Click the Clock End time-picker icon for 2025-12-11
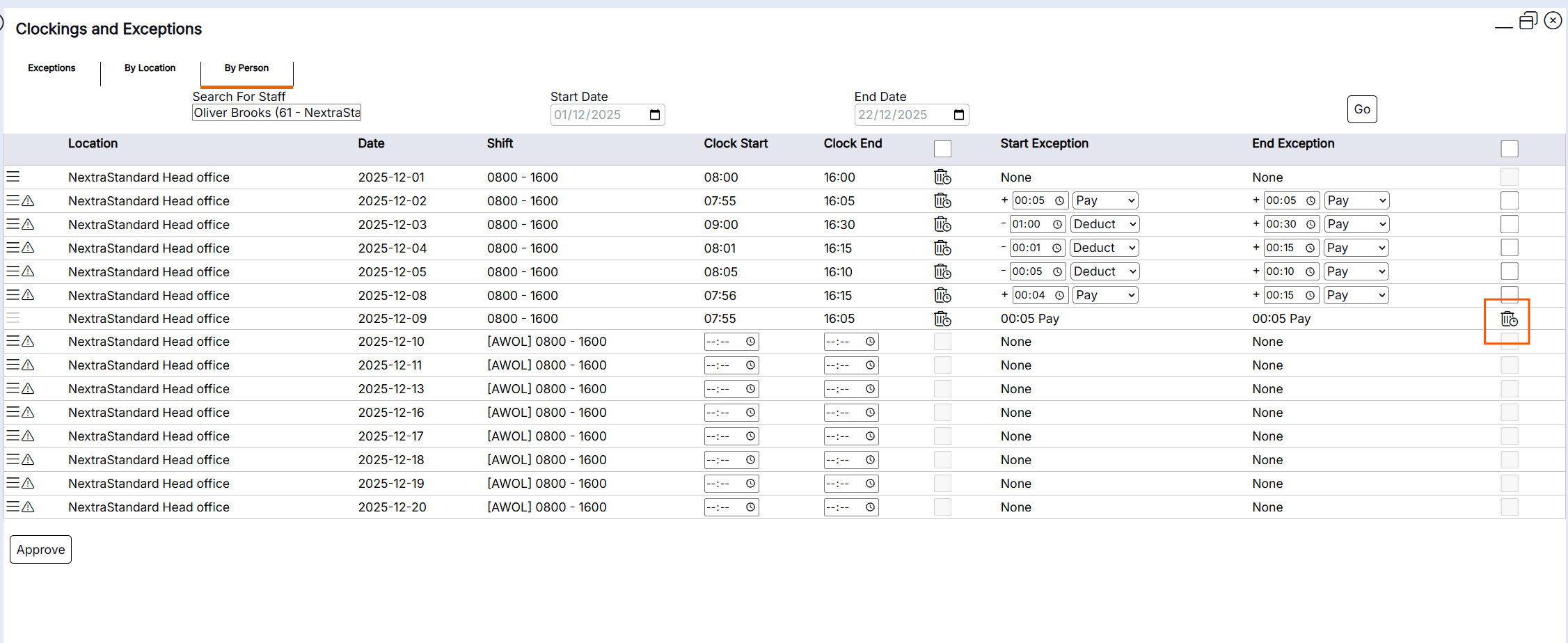Screen dimensions: 1568x643 [x=870, y=365]
